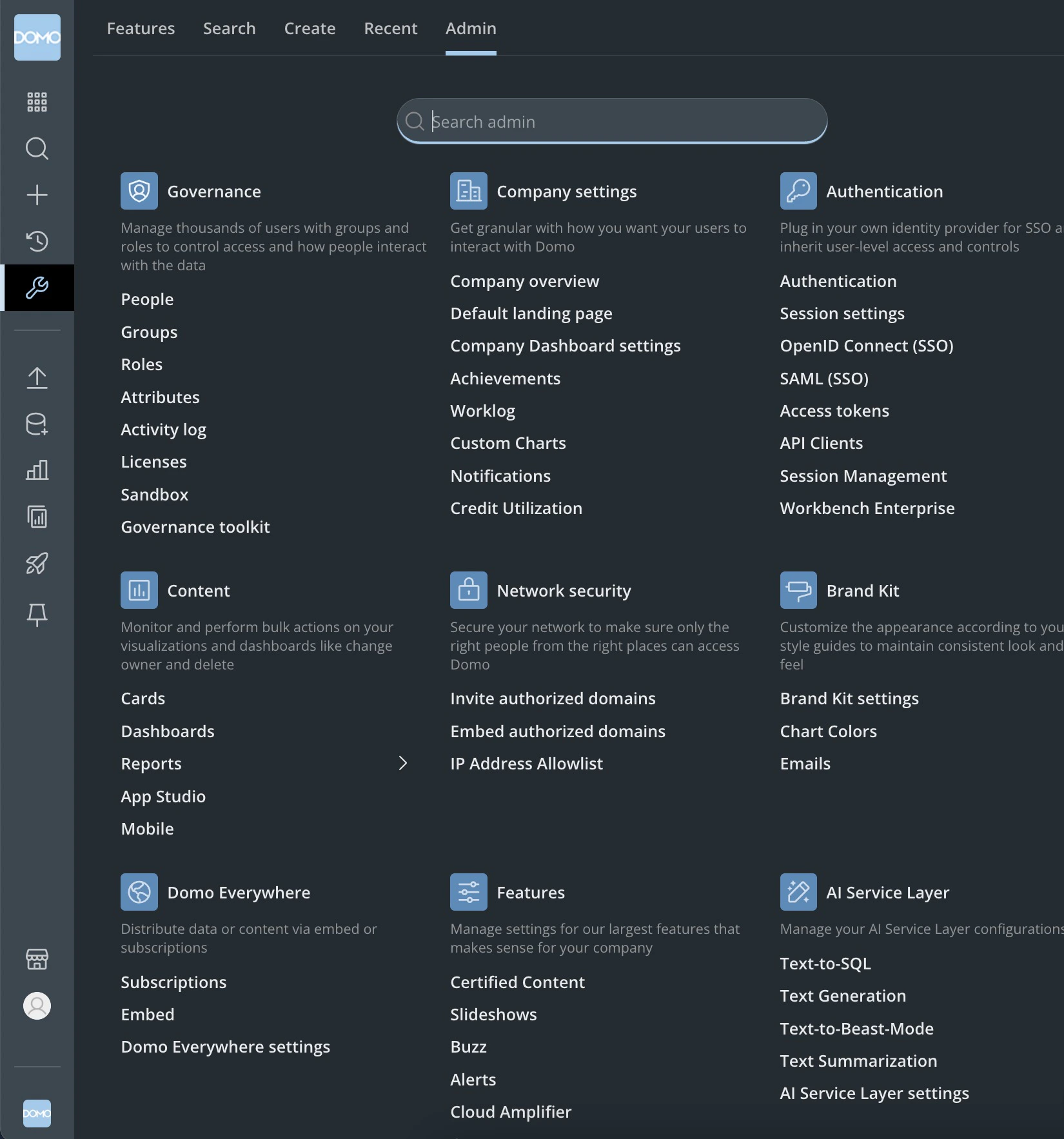1064x1139 pixels.
Task: Click the Network security lock icon
Action: (x=469, y=590)
